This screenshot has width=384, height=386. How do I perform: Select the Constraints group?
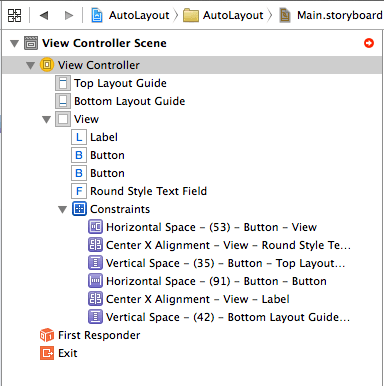[x=120, y=209]
